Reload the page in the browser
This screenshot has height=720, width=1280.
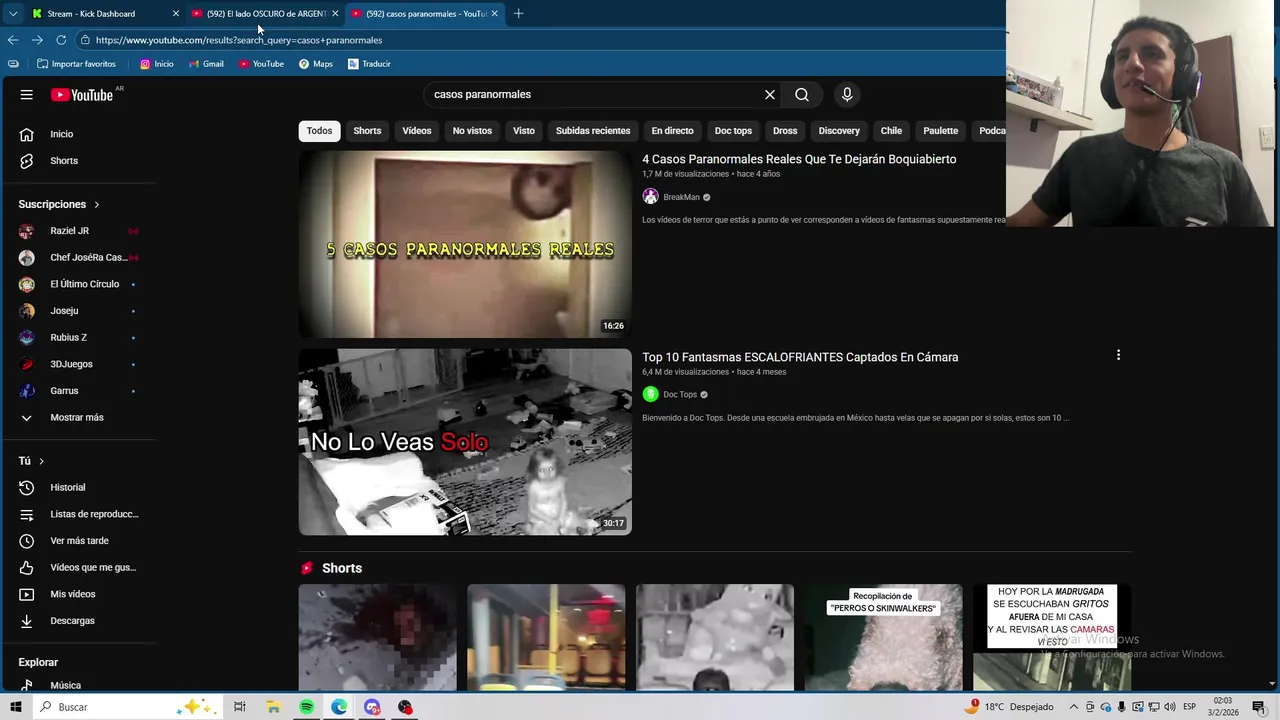pos(61,40)
